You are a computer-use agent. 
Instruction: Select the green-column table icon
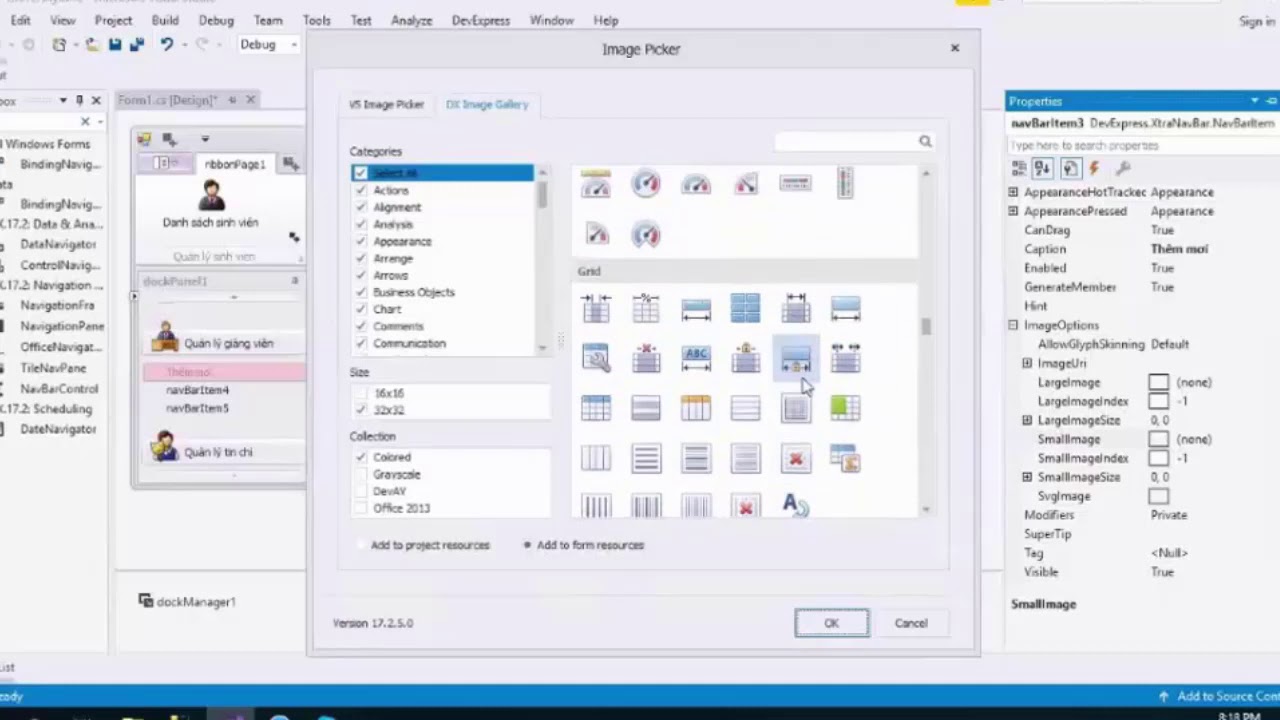click(x=845, y=408)
